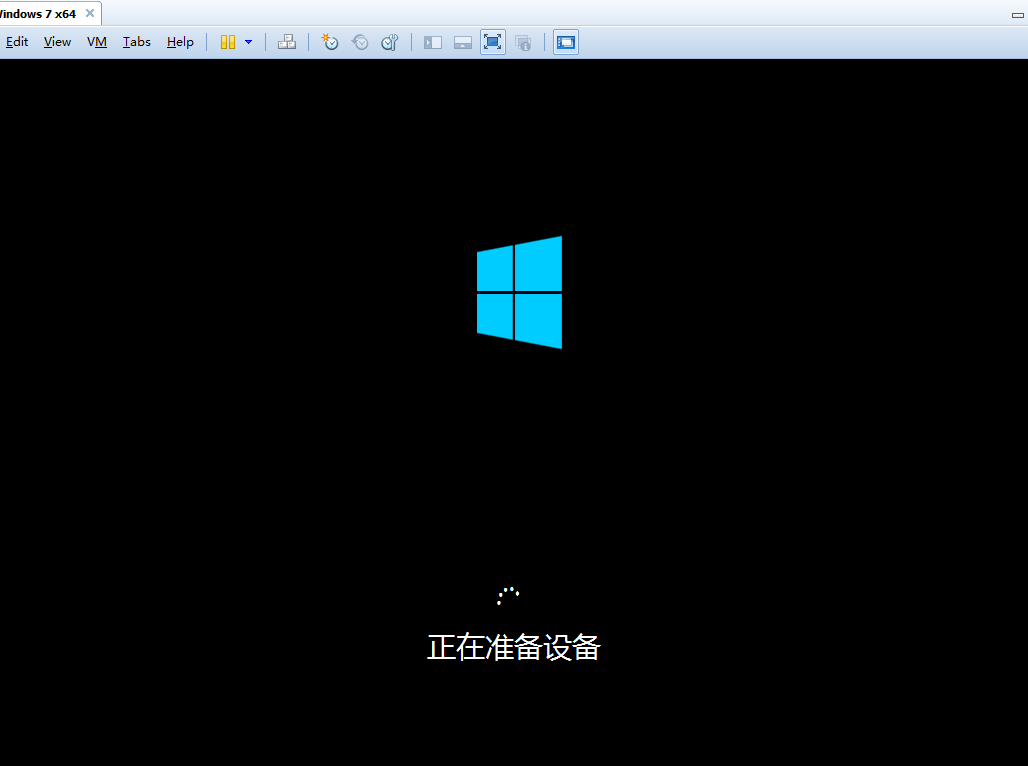
Task: Click the Unity mode icon
Action: (523, 43)
